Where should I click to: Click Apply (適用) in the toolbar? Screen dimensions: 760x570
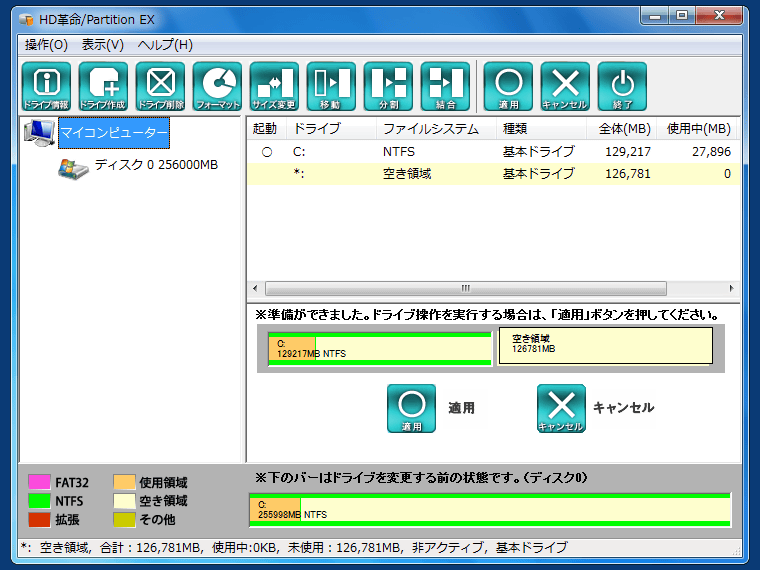point(508,86)
